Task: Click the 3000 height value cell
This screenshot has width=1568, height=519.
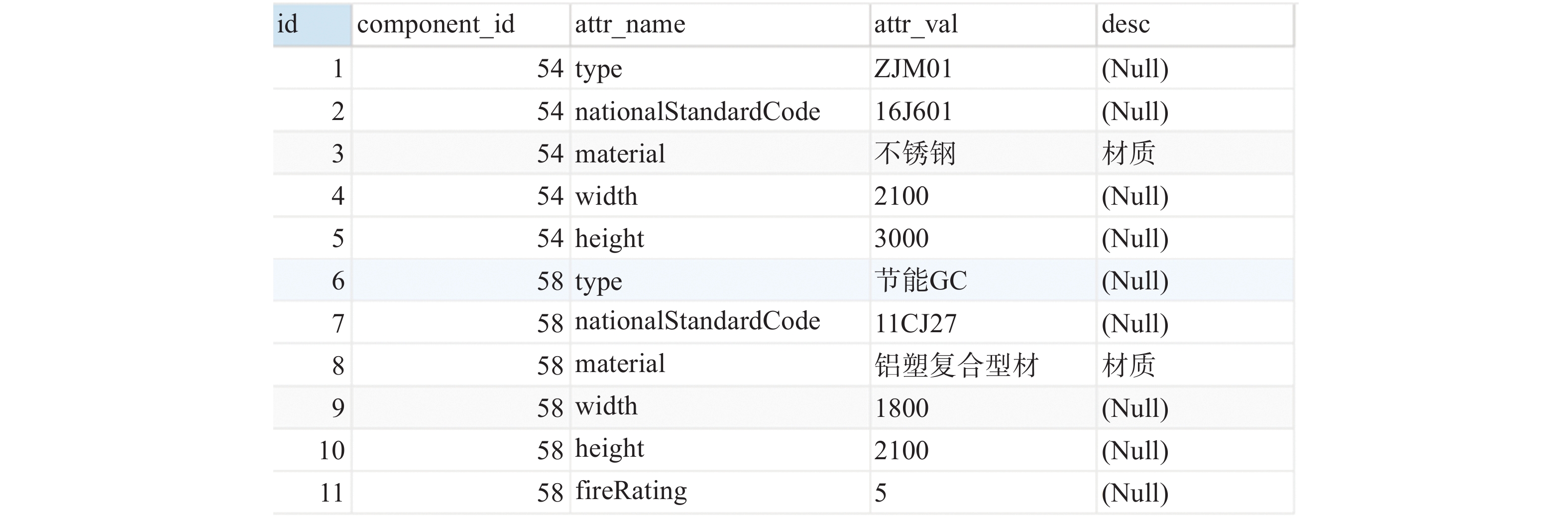Action: pos(983,238)
